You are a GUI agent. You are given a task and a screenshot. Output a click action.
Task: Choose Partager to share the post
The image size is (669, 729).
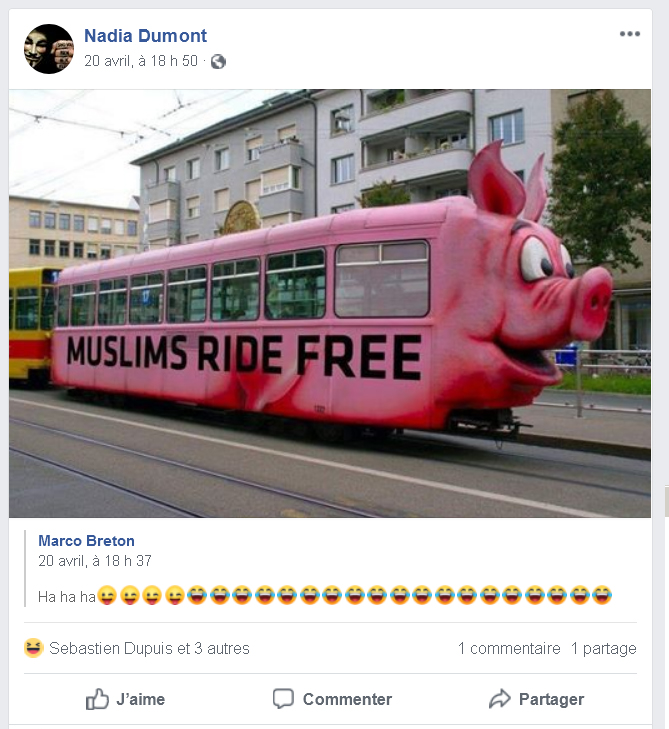[x=551, y=699]
